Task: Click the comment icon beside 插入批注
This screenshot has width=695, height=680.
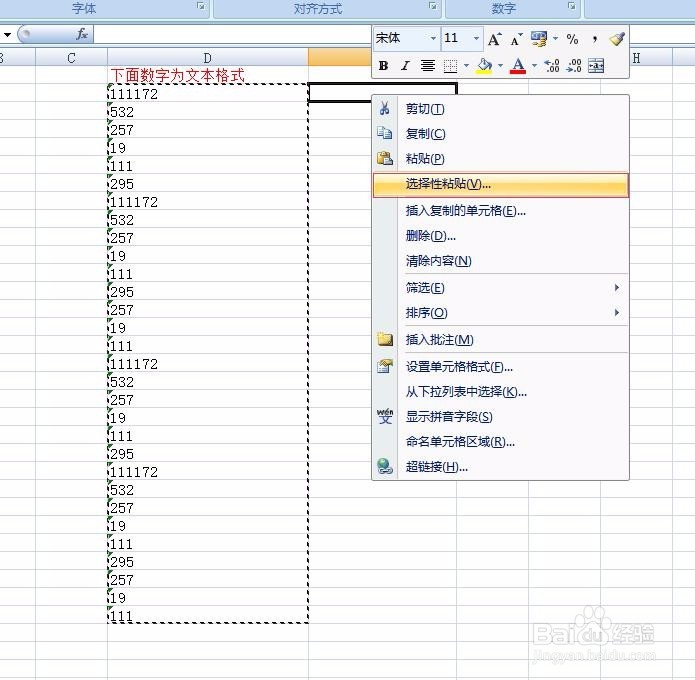Action: click(385, 340)
